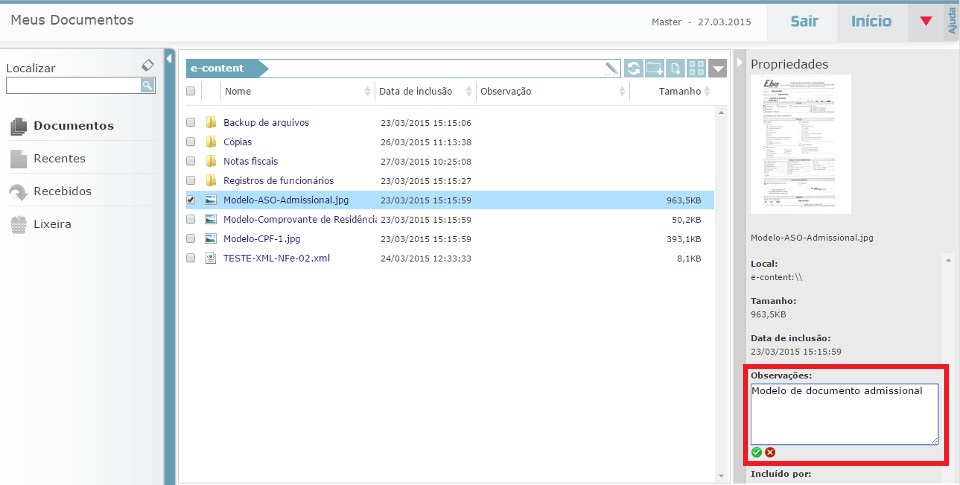Open Registros de funcionários folder name
The width and height of the screenshot is (960, 485).
pos(279,181)
